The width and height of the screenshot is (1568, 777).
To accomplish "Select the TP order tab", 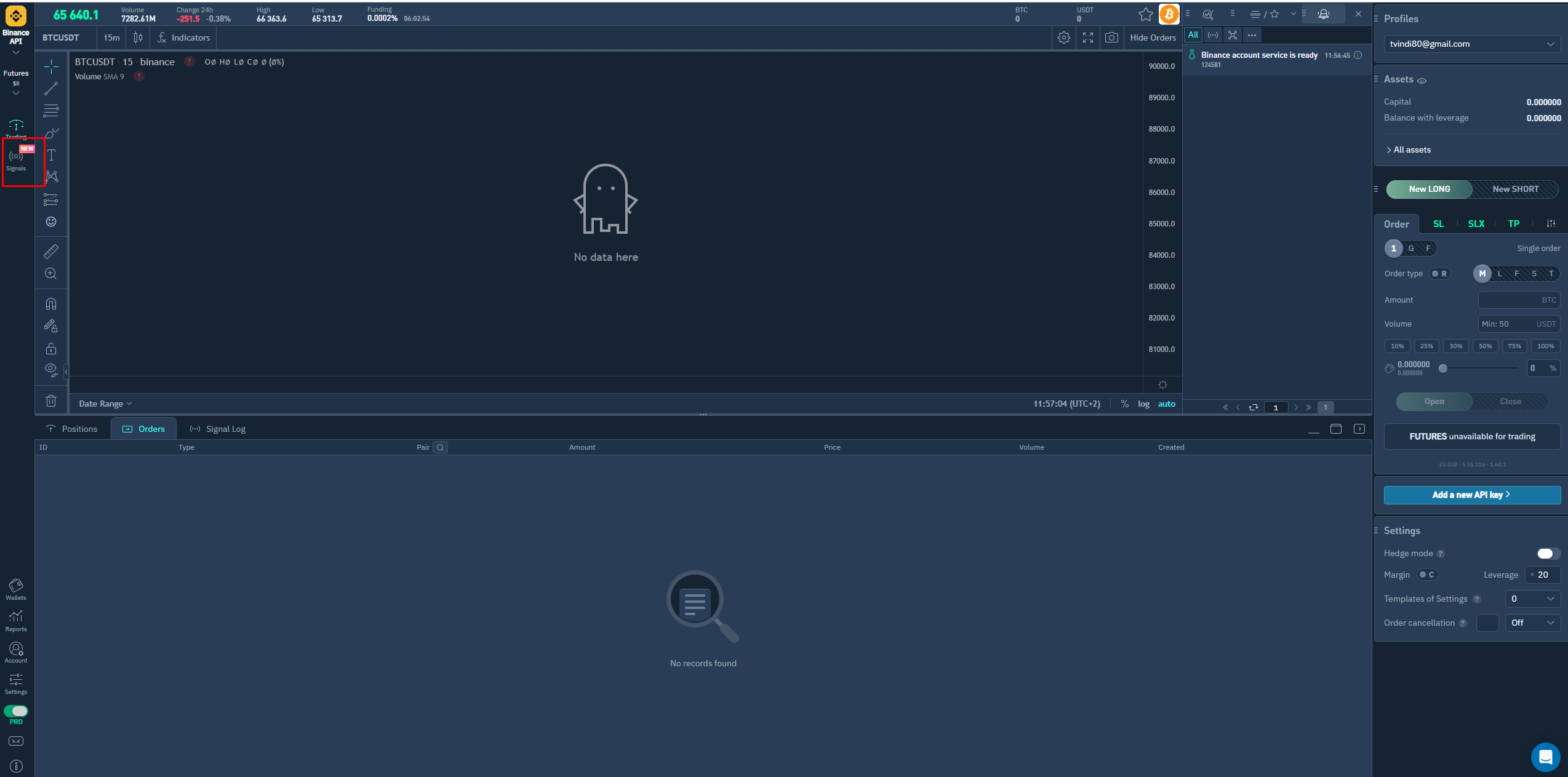I will (1514, 224).
